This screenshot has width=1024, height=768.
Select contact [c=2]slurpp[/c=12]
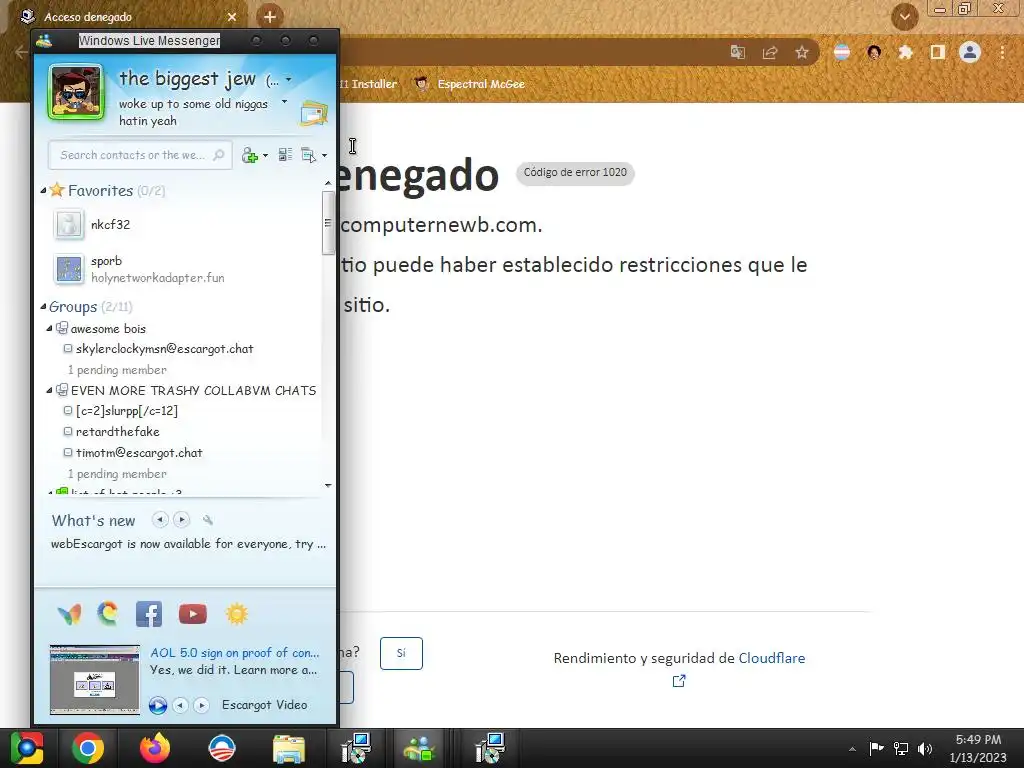coord(127,411)
